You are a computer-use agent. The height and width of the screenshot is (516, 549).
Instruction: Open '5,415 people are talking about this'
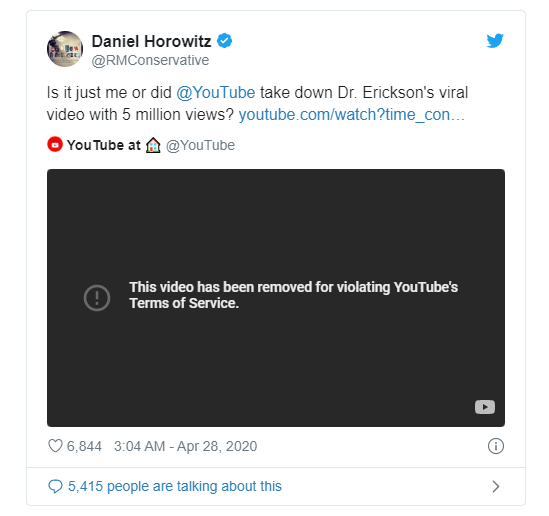coord(175,486)
